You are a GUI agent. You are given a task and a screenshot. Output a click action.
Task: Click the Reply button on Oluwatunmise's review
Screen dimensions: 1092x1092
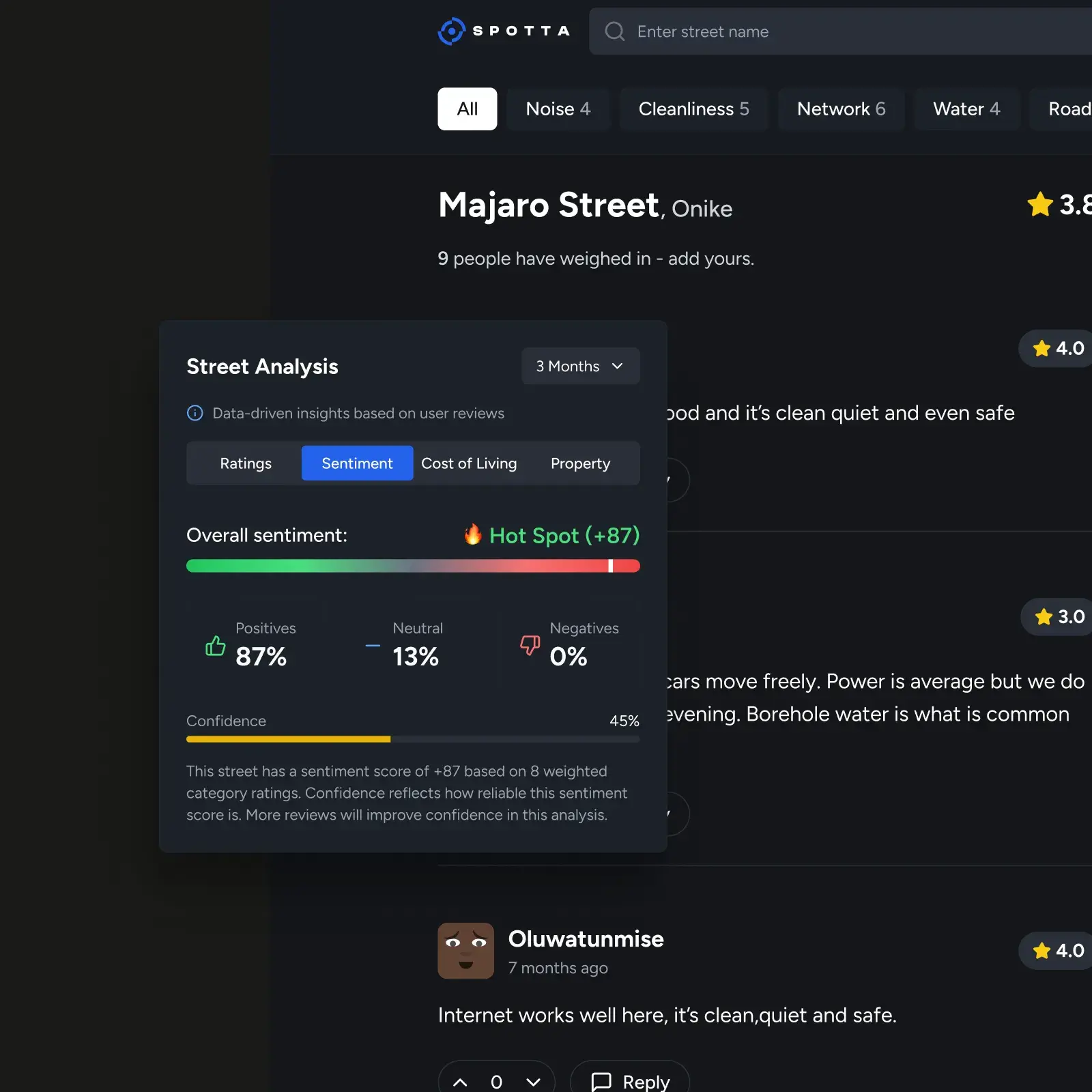629,1082
